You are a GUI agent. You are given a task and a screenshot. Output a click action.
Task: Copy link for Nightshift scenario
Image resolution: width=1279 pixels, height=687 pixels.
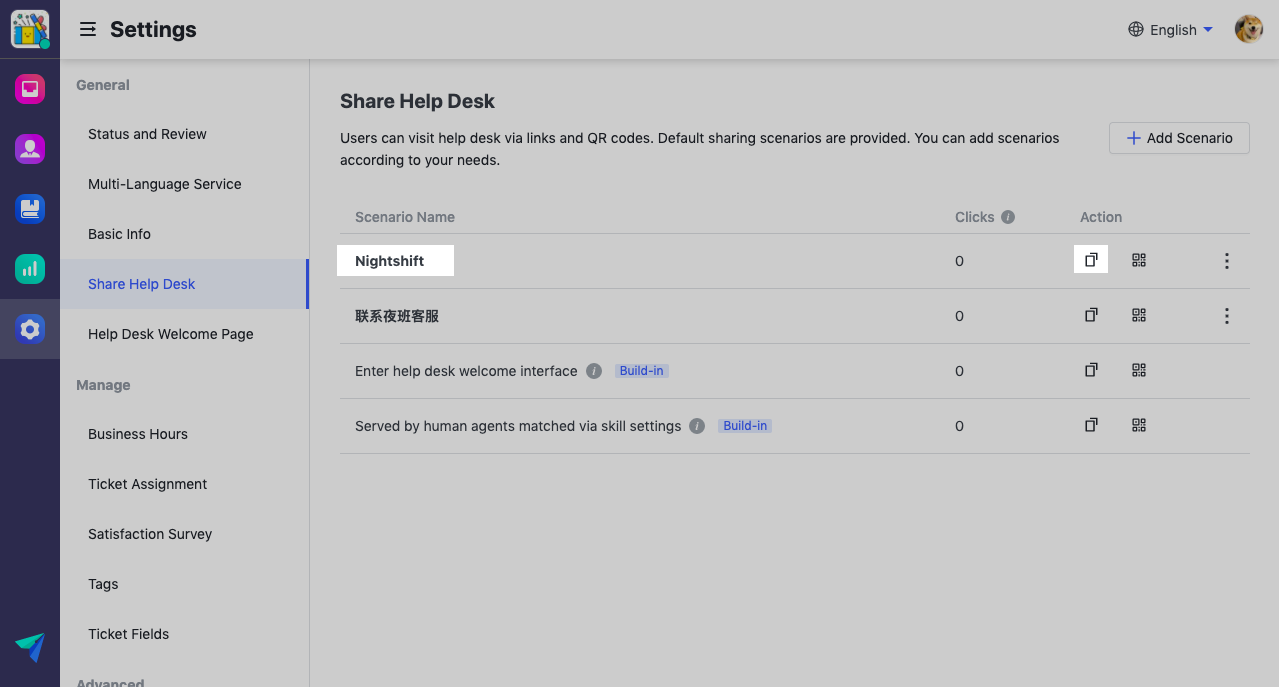point(1091,260)
